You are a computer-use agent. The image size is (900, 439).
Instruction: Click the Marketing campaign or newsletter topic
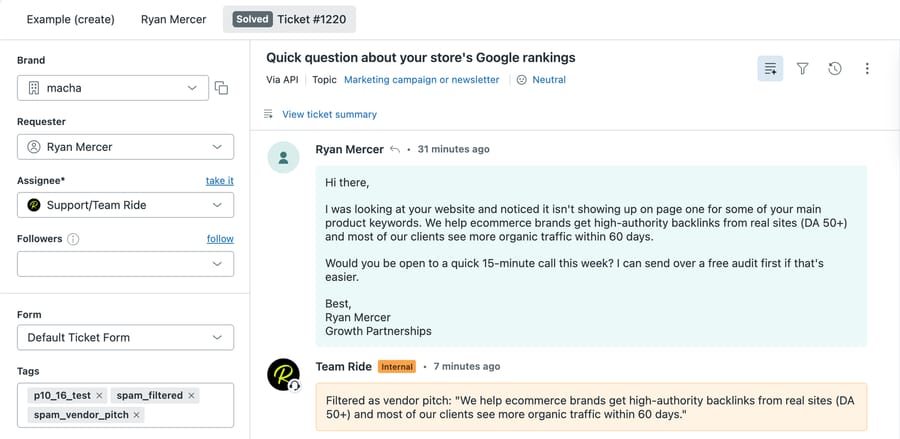[x=422, y=80]
